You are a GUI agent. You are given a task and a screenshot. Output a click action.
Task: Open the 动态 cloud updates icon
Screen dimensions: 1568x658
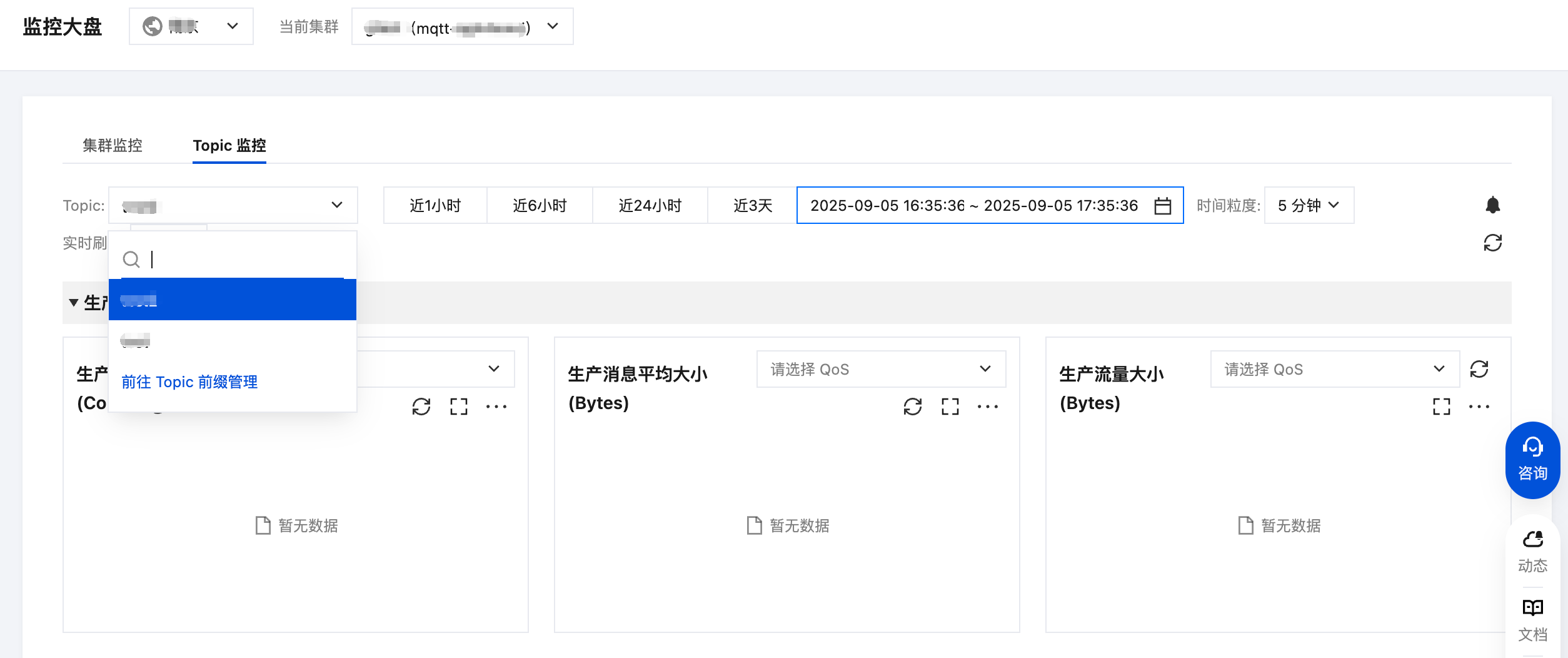pyautogui.click(x=1532, y=550)
